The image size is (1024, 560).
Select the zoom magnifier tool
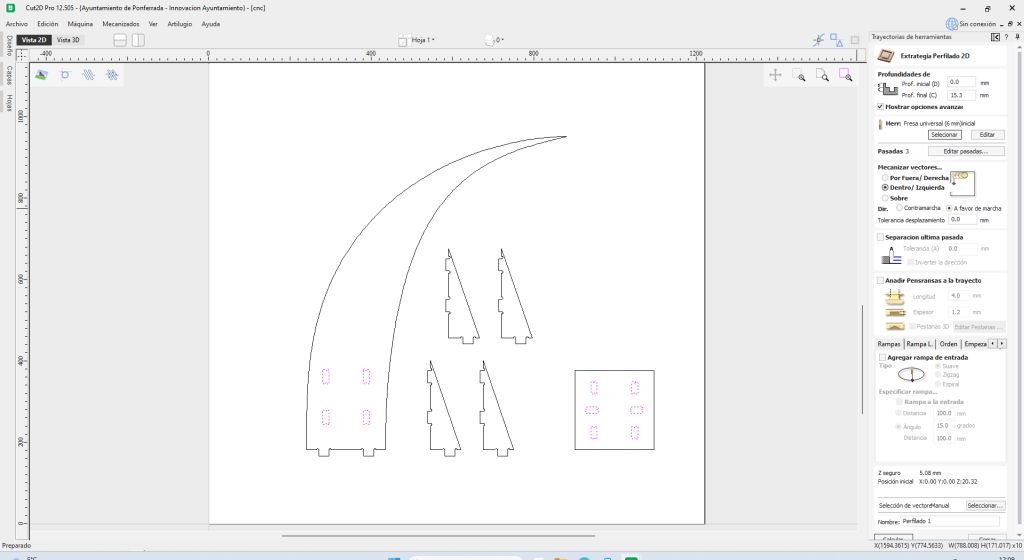pos(799,75)
